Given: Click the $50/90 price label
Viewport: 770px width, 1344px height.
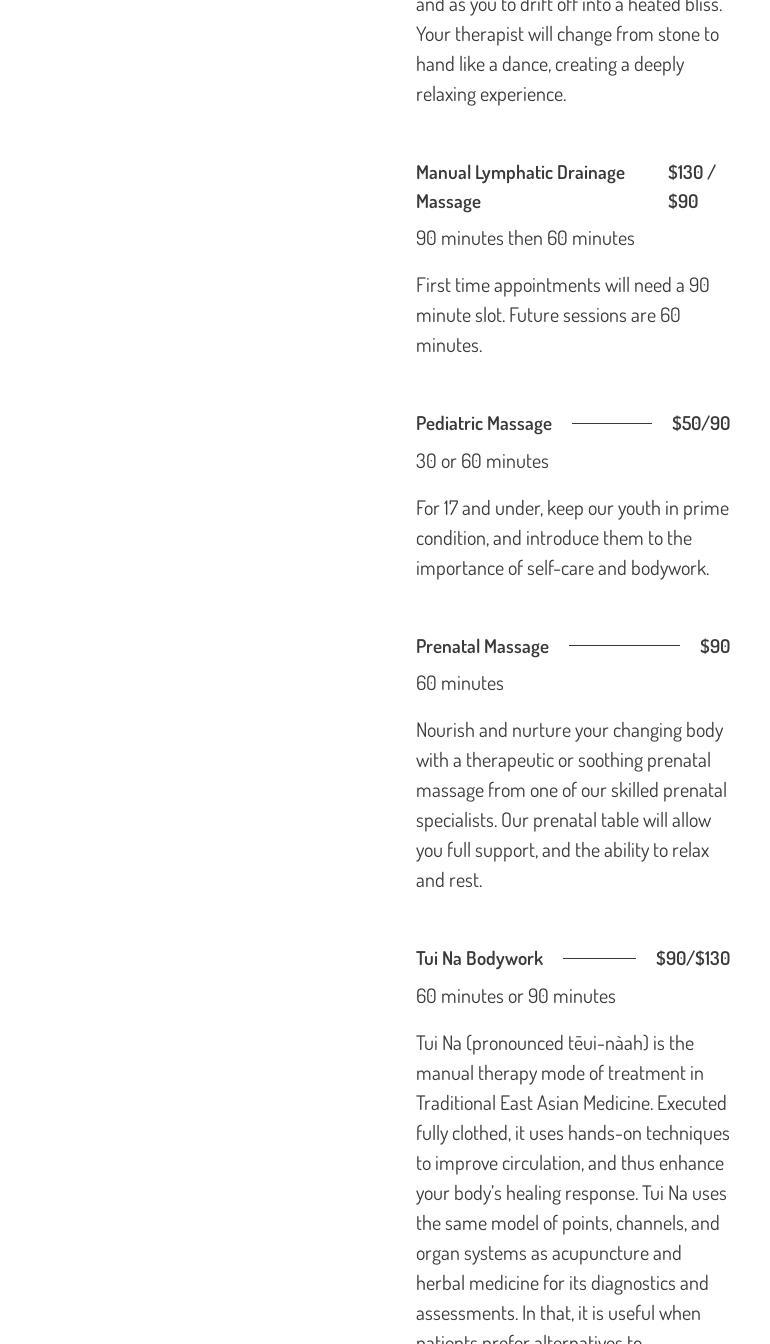Looking at the screenshot, I should click(x=700, y=423).
